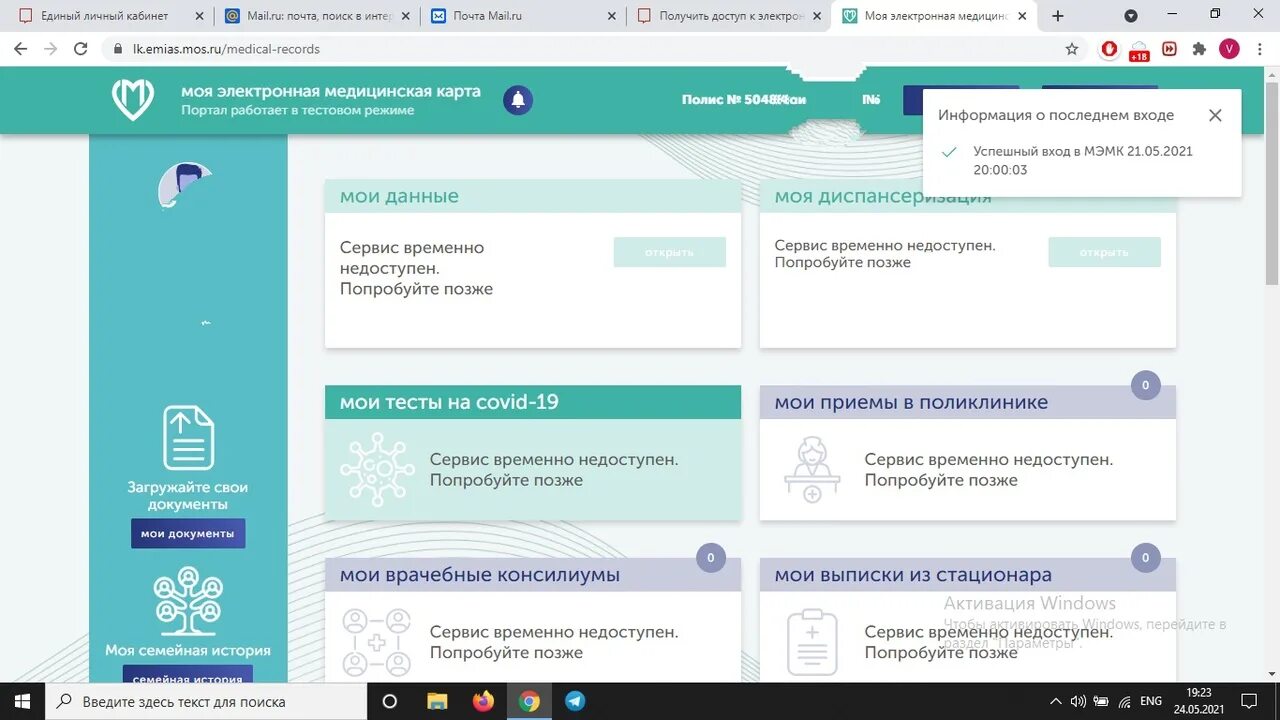Switch to Mail.ru почта, поиск tab
1280x720 pixels.
tap(315, 16)
